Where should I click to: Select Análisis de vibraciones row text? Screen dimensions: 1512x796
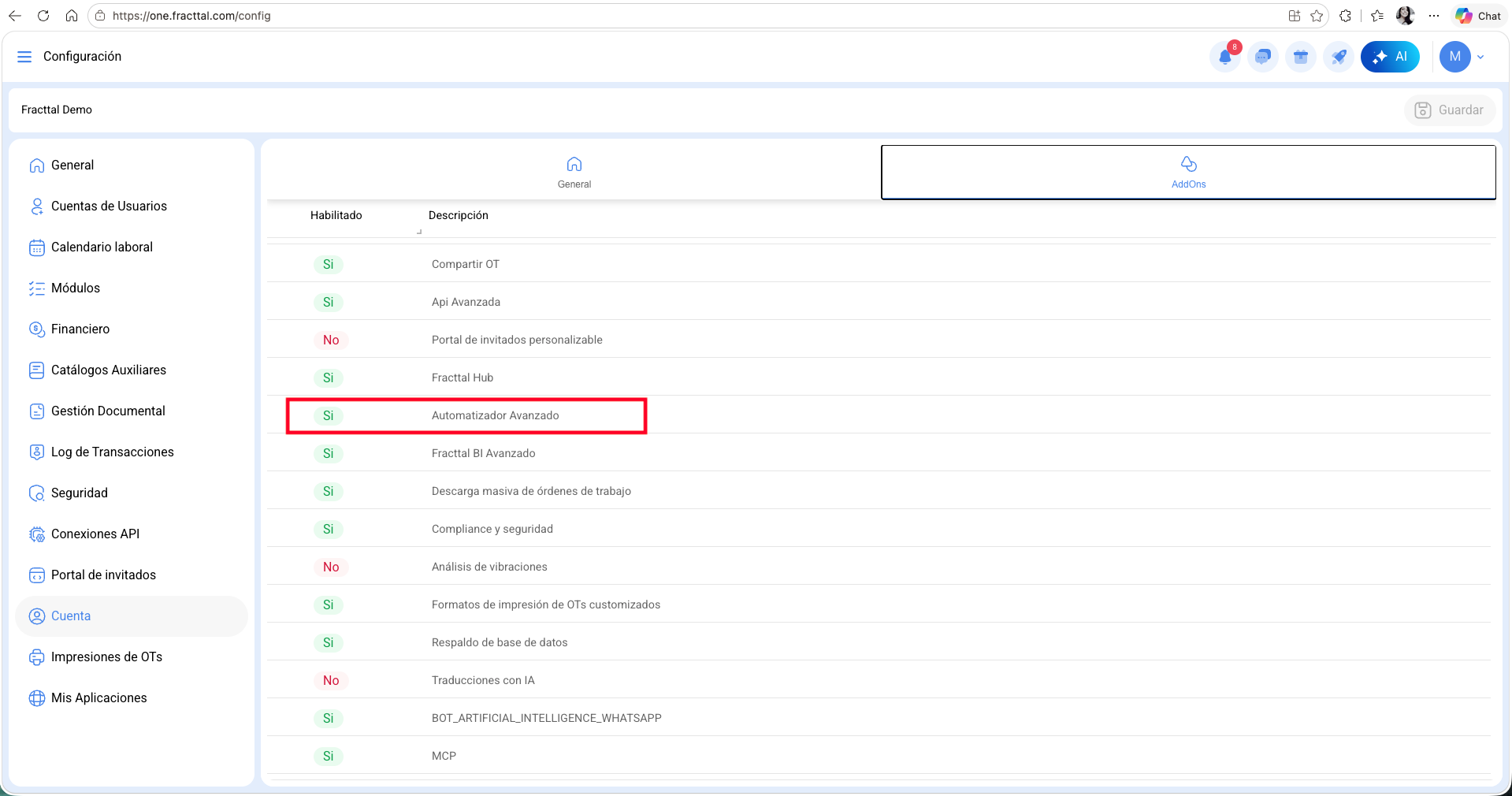[x=489, y=567]
